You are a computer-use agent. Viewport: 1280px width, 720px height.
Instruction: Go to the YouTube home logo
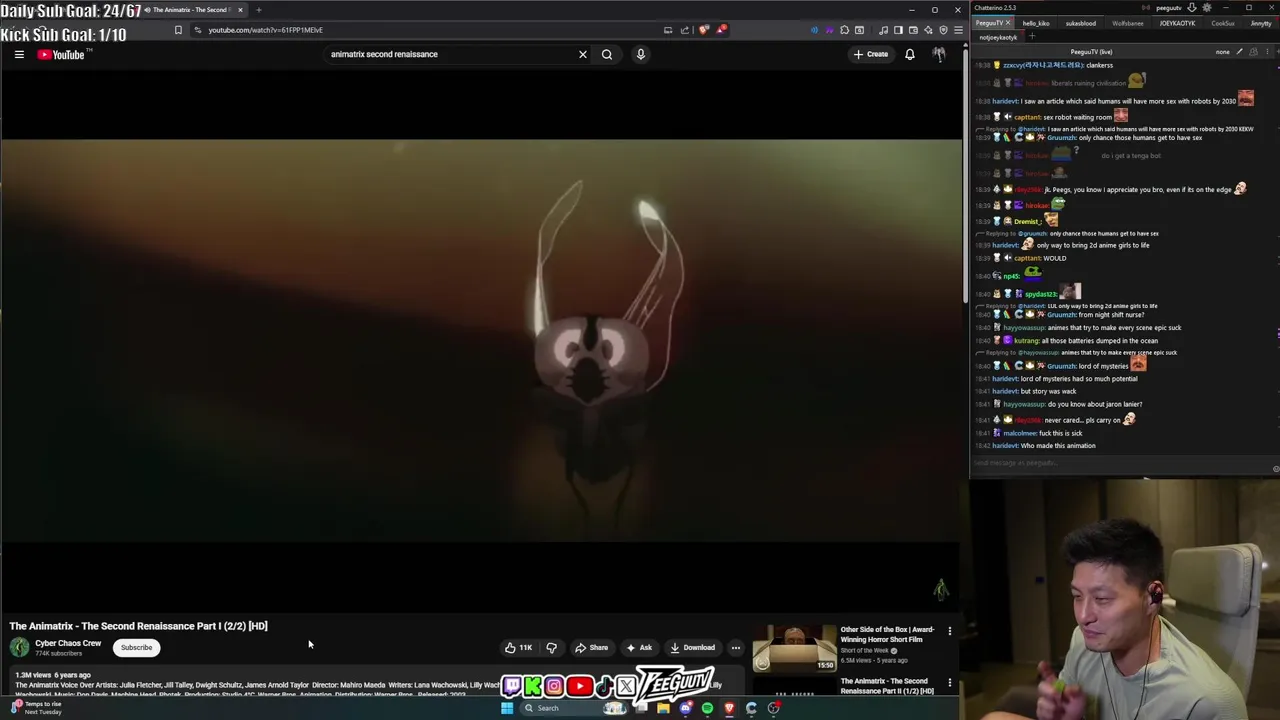(62, 55)
